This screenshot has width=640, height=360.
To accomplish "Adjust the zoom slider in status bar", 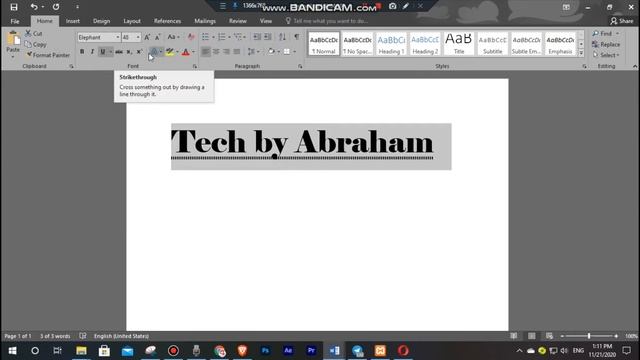I will pos(589,336).
